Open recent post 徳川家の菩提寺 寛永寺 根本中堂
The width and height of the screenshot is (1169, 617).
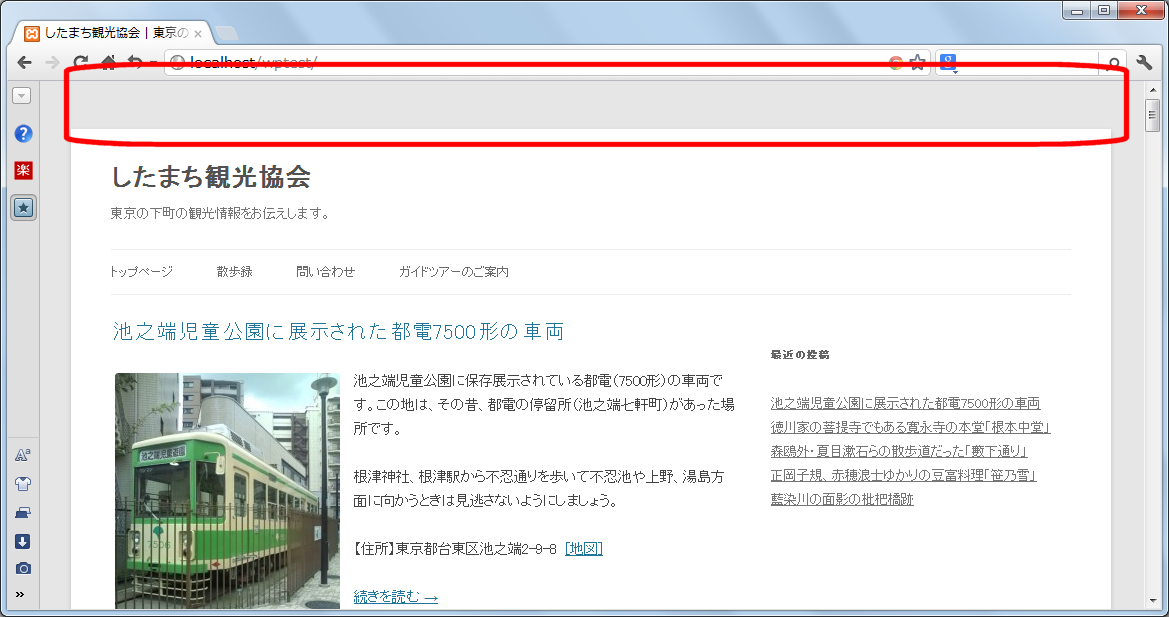(910, 427)
